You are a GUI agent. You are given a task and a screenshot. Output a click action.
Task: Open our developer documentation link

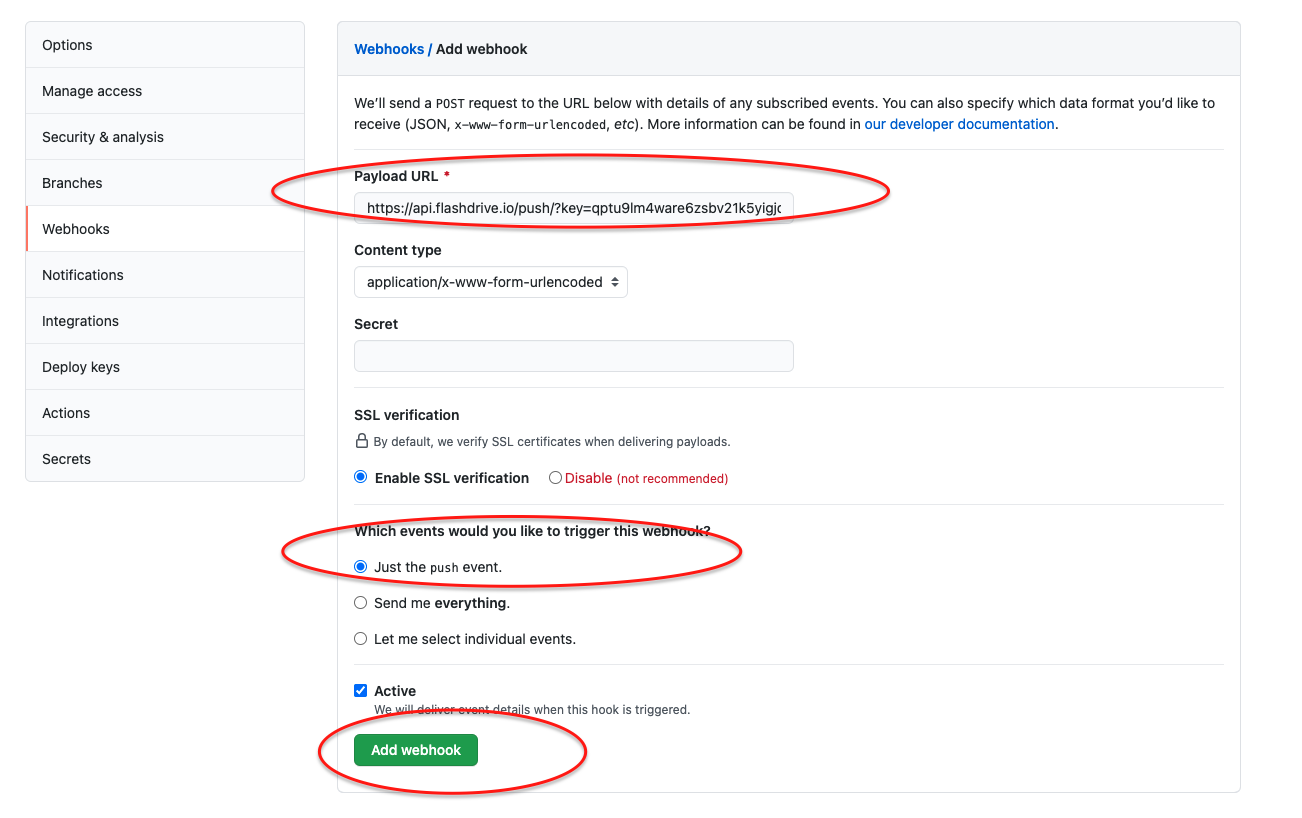pyautogui.click(x=958, y=124)
